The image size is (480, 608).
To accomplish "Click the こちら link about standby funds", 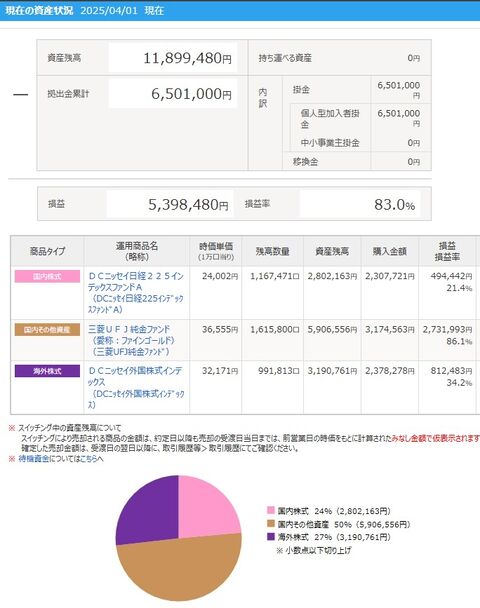I will tap(88, 459).
